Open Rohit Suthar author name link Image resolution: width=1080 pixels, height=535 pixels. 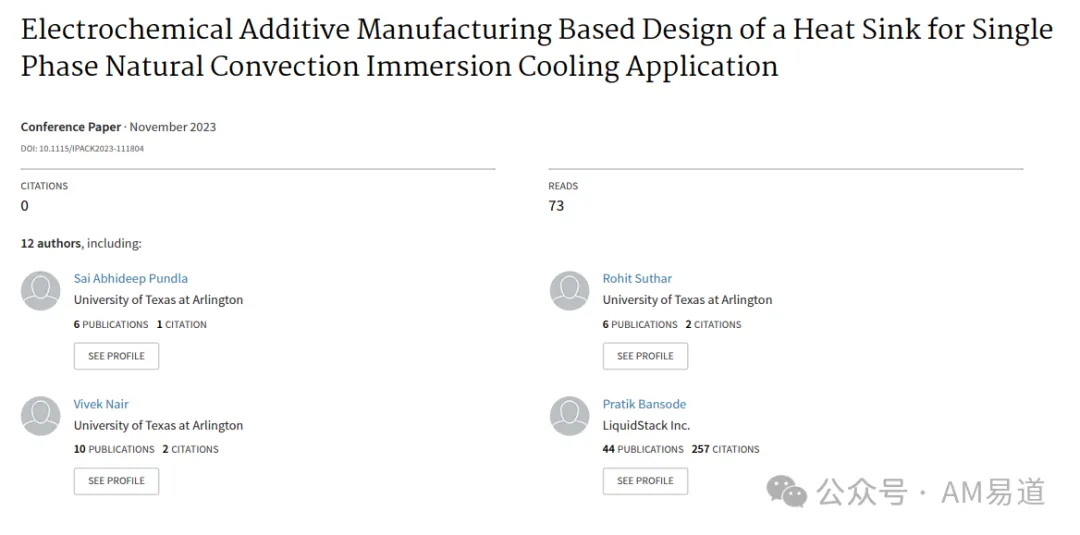point(637,278)
